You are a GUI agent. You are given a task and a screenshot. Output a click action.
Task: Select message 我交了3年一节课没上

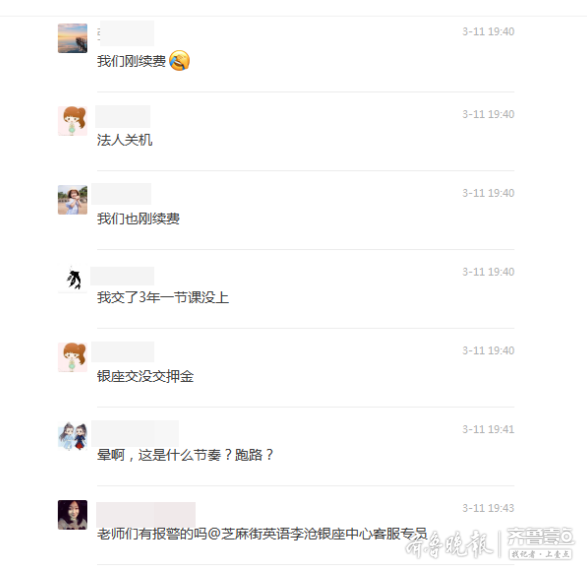pyautogui.click(x=163, y=298)
